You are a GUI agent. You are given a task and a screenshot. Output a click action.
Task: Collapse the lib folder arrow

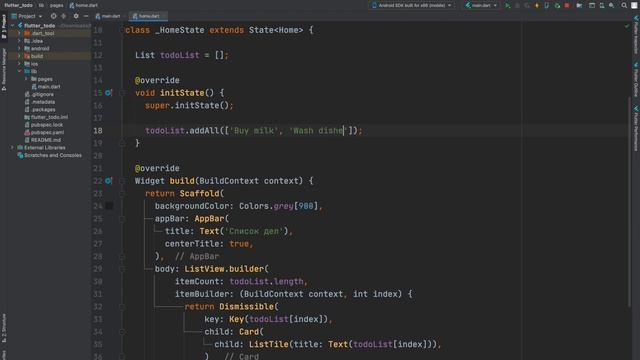[x=19, y=71]
